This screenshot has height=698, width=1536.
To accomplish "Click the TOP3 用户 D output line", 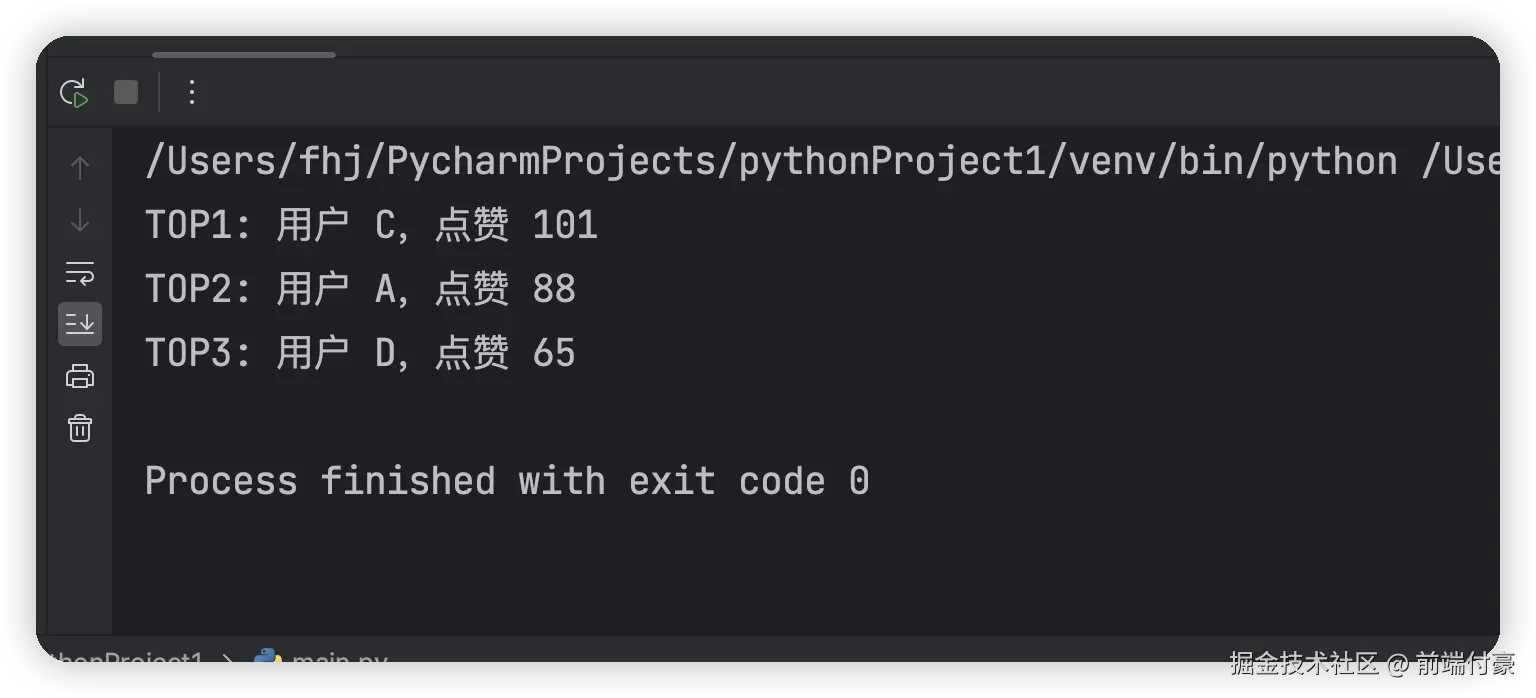I will pyautogui.click(x=360, y=353).
